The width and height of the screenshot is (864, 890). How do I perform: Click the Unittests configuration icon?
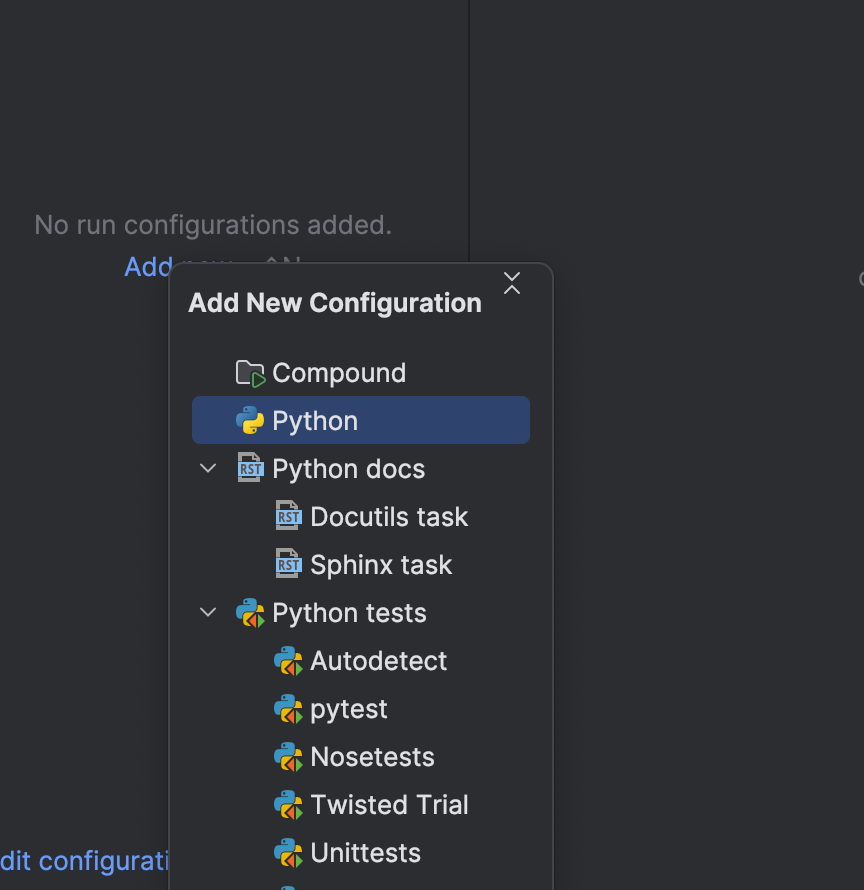288,853
